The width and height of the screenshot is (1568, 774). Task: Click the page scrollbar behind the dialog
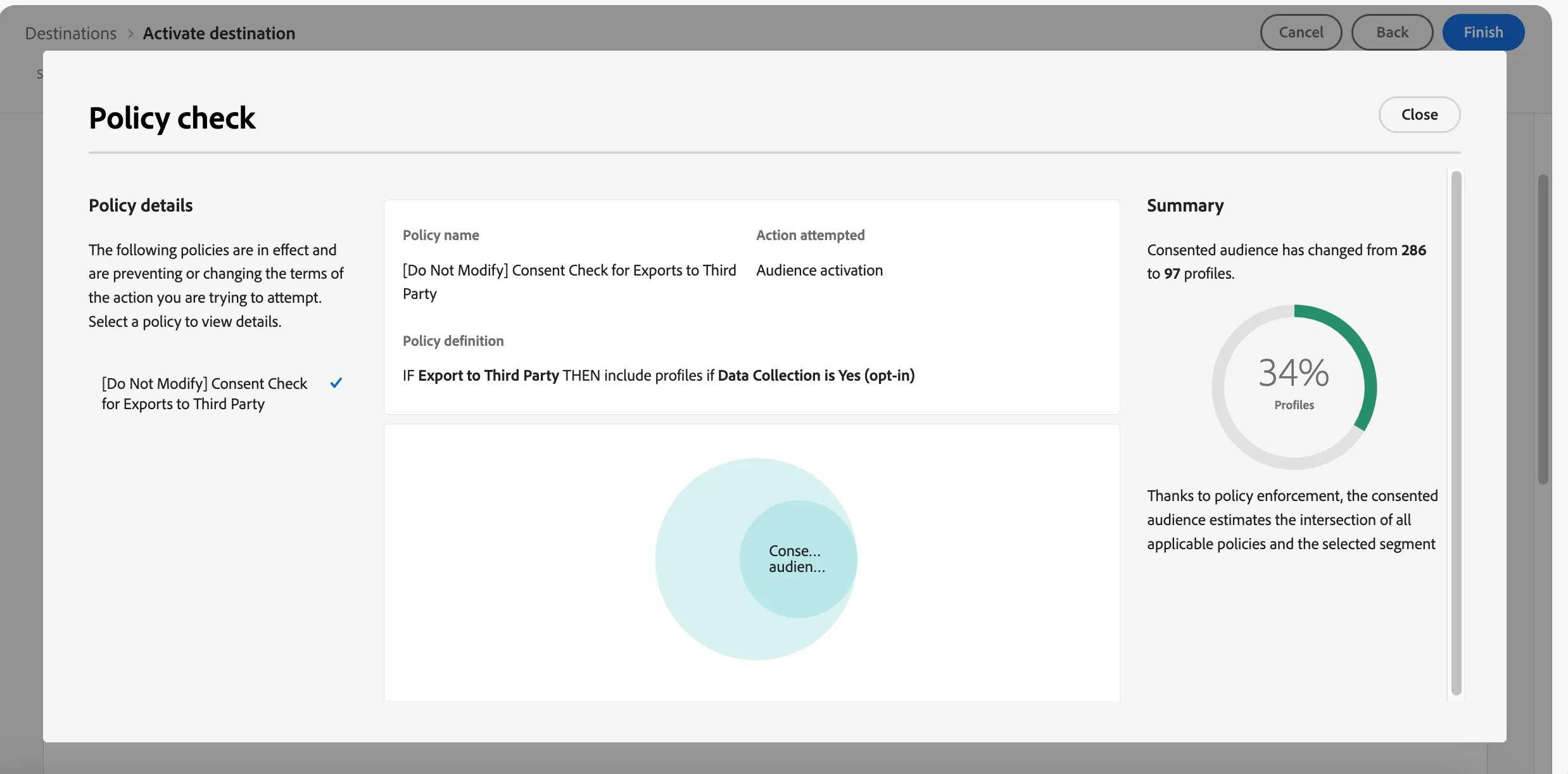pos(1543,329)
